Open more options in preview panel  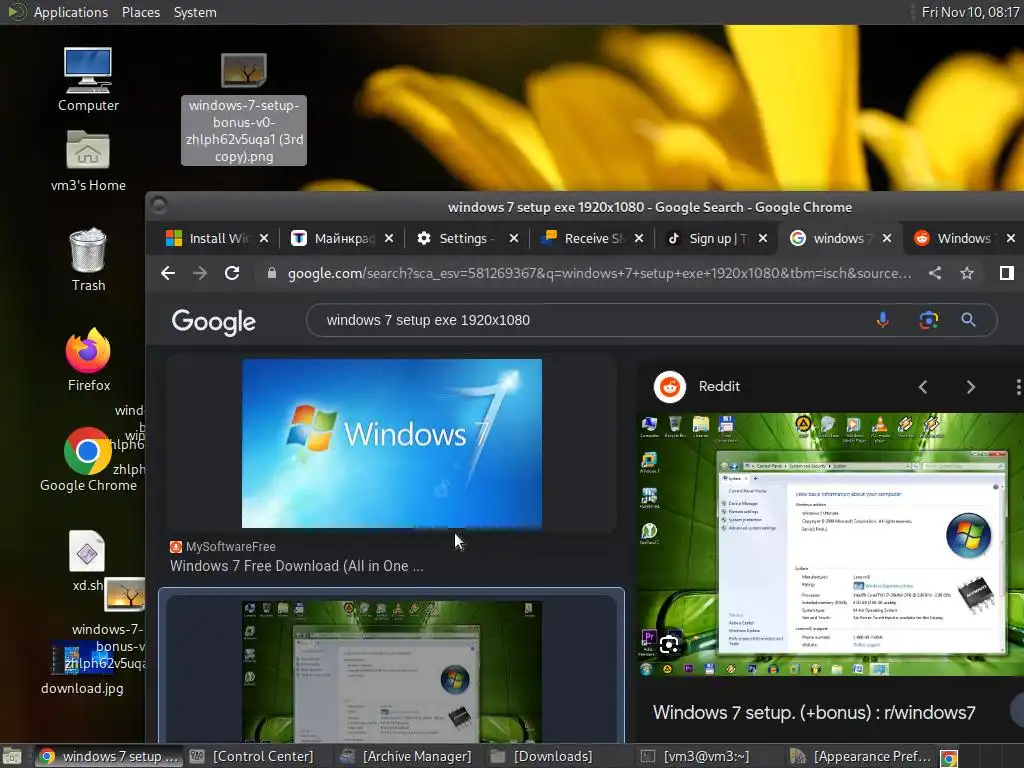[x=1018, y=387]
